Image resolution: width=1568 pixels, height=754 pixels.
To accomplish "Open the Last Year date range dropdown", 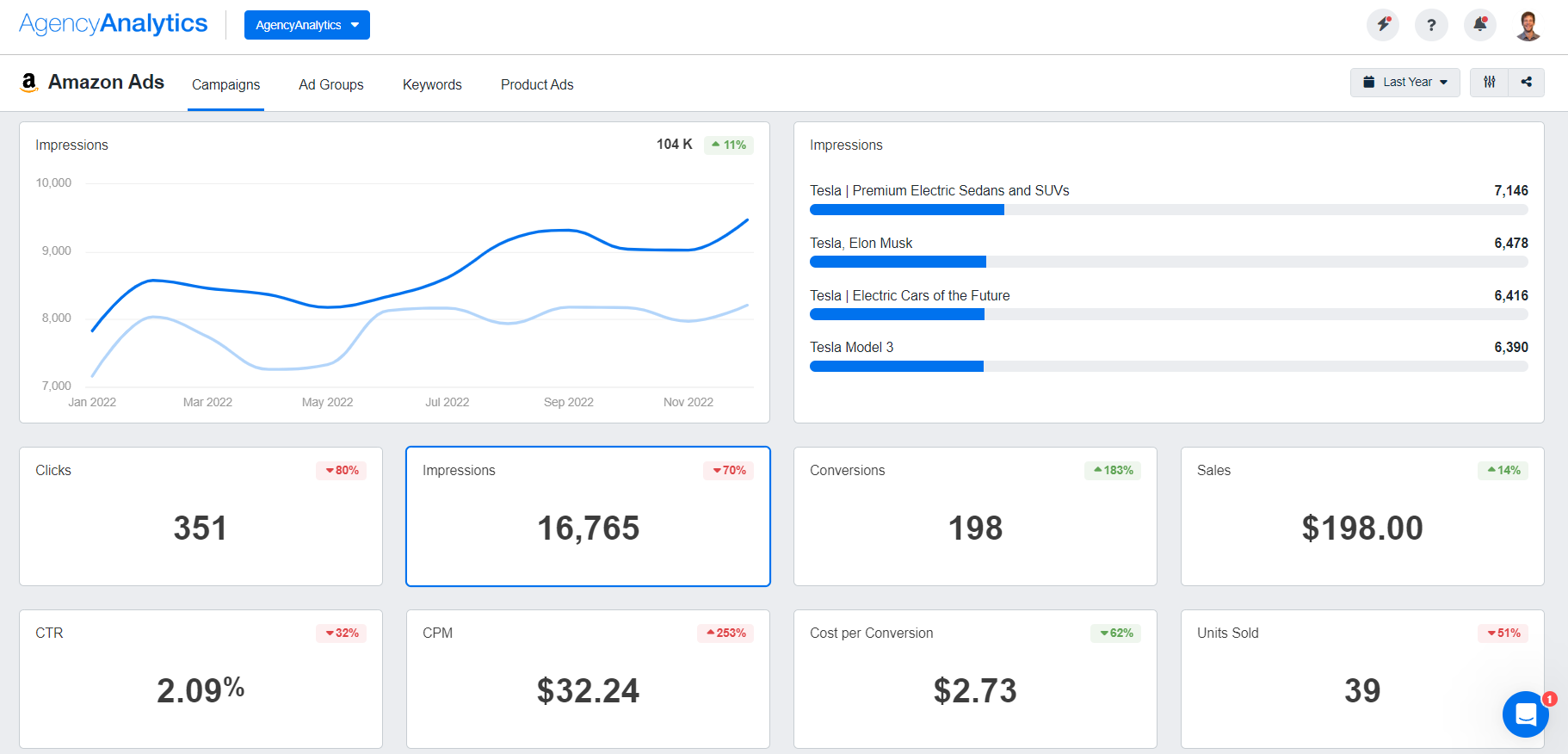I will pyautogui.click(x=1405, y=83).
